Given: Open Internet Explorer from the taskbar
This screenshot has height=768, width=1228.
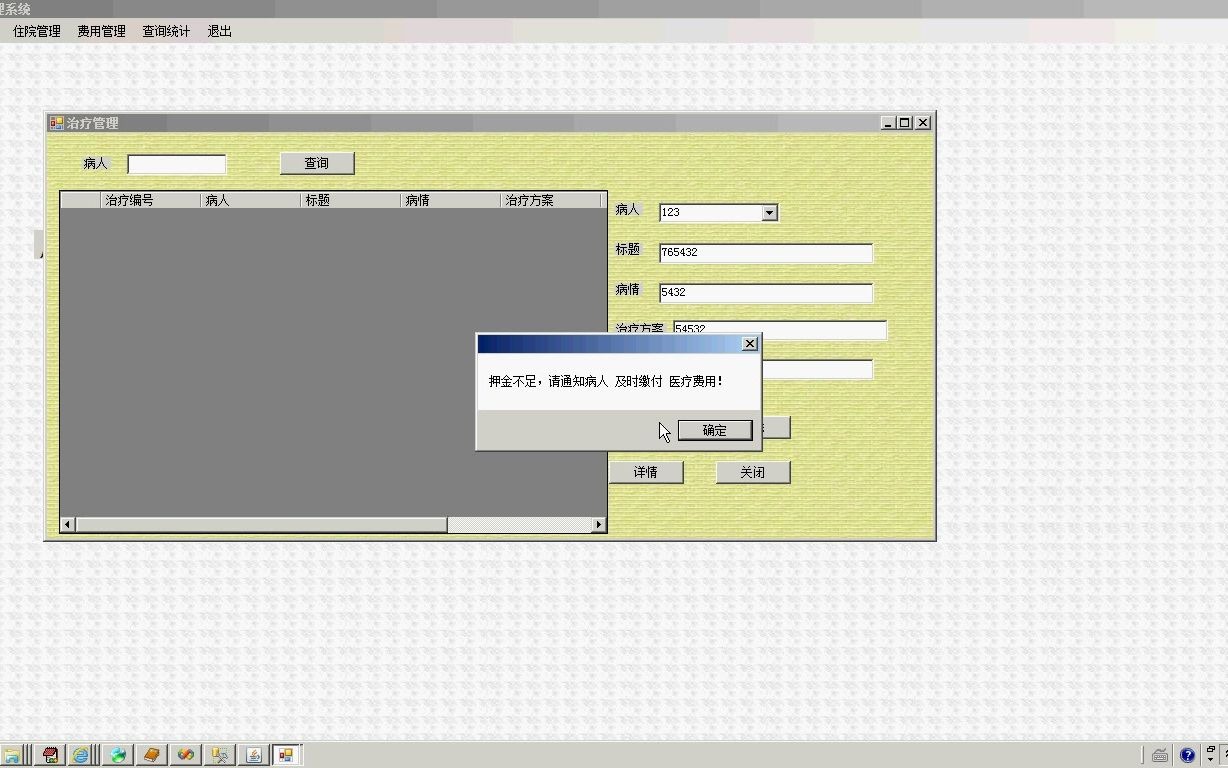Looking at the screenshot, I should pyautogui.click(x=82, y=754).
